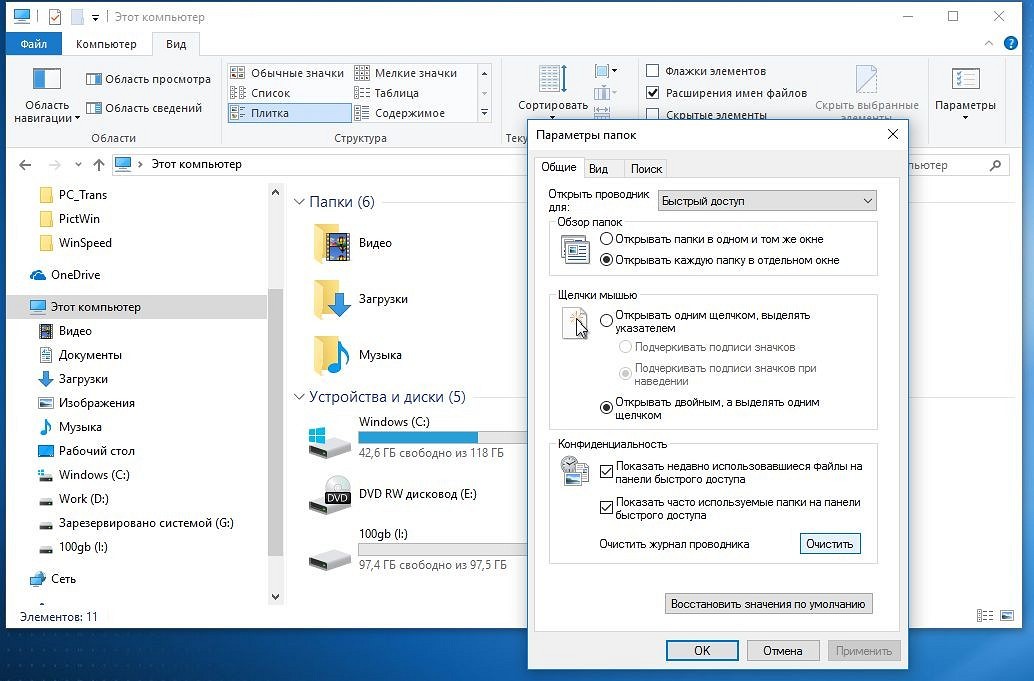Uncheck Расширения имен файлов checkbox
Screen dimensions: 1034x681
[x=653, y=93]
